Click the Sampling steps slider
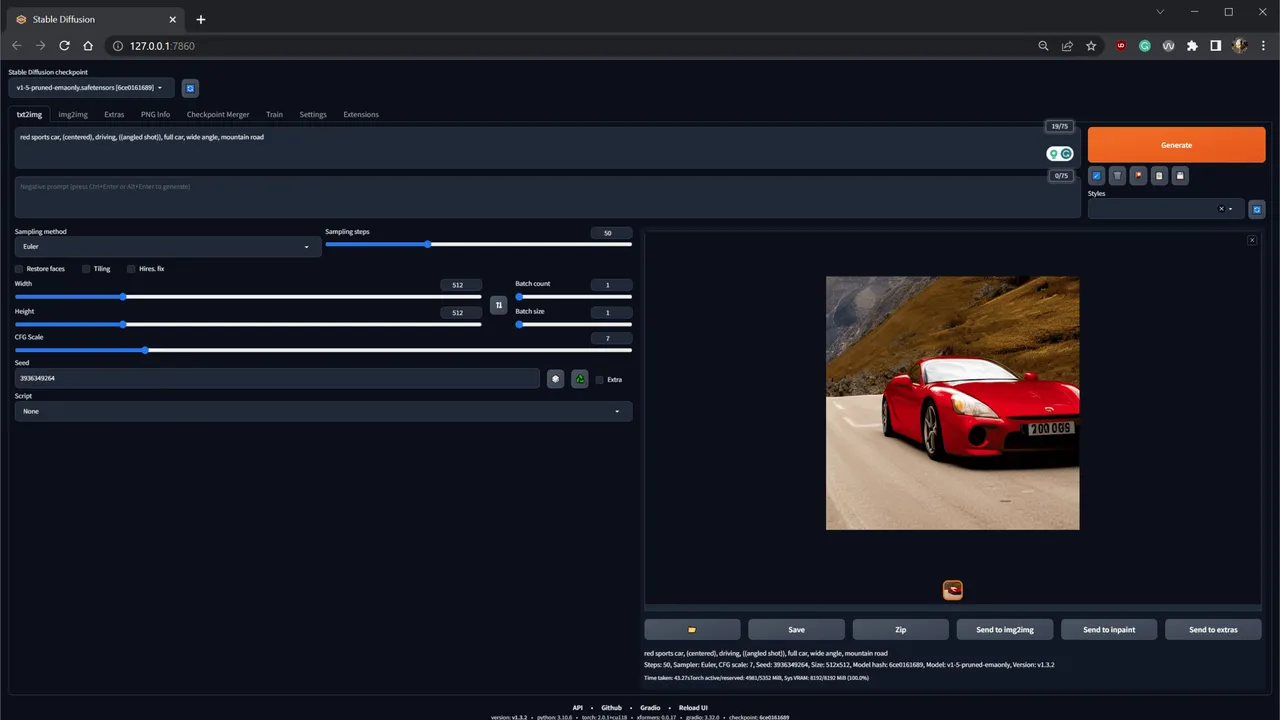 (x=478, y=244)
